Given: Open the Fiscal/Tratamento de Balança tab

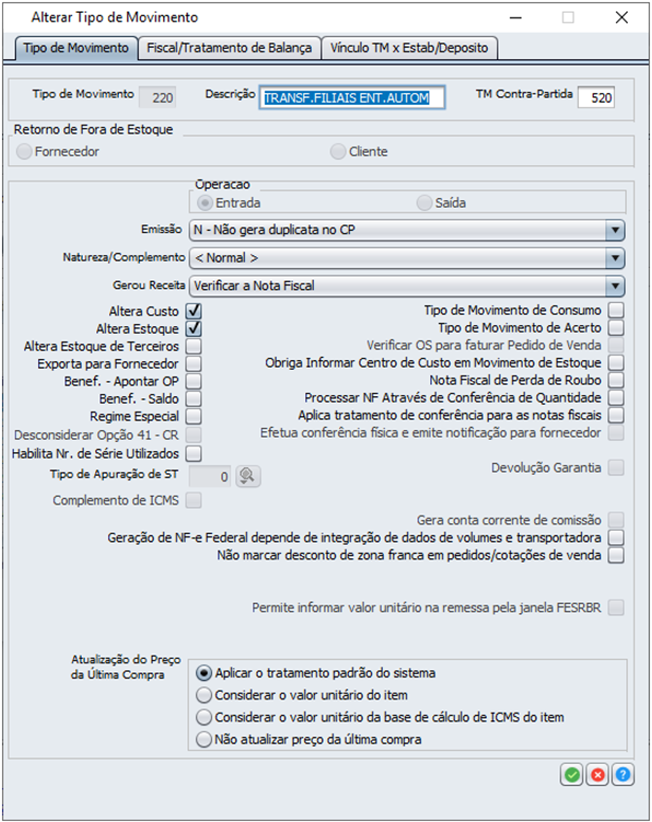Looking at the screenshot, I should click(229, 48).
